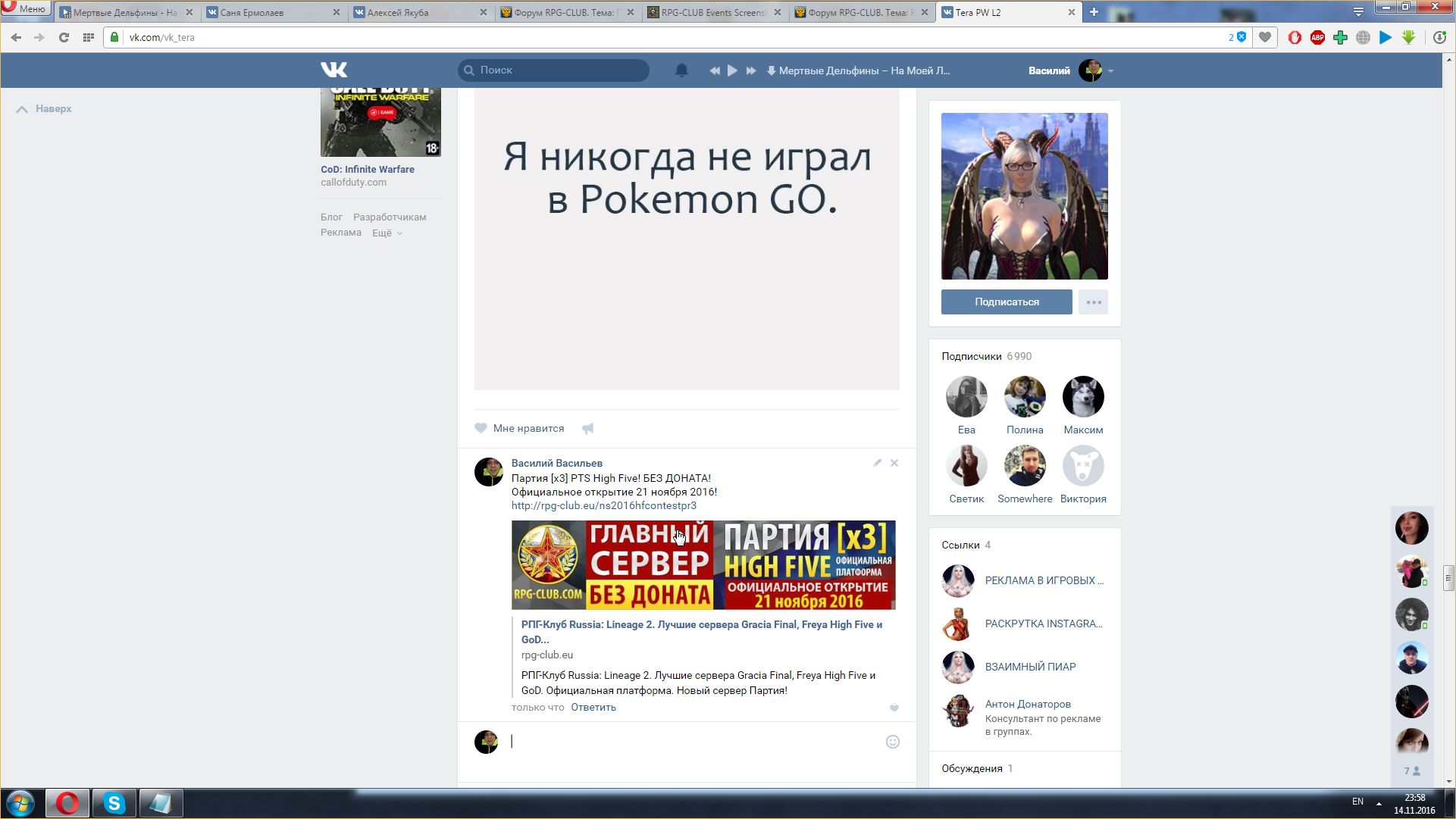The image size is (1456, 819).
Task: Play the current track in header
Action: point(732,70)
